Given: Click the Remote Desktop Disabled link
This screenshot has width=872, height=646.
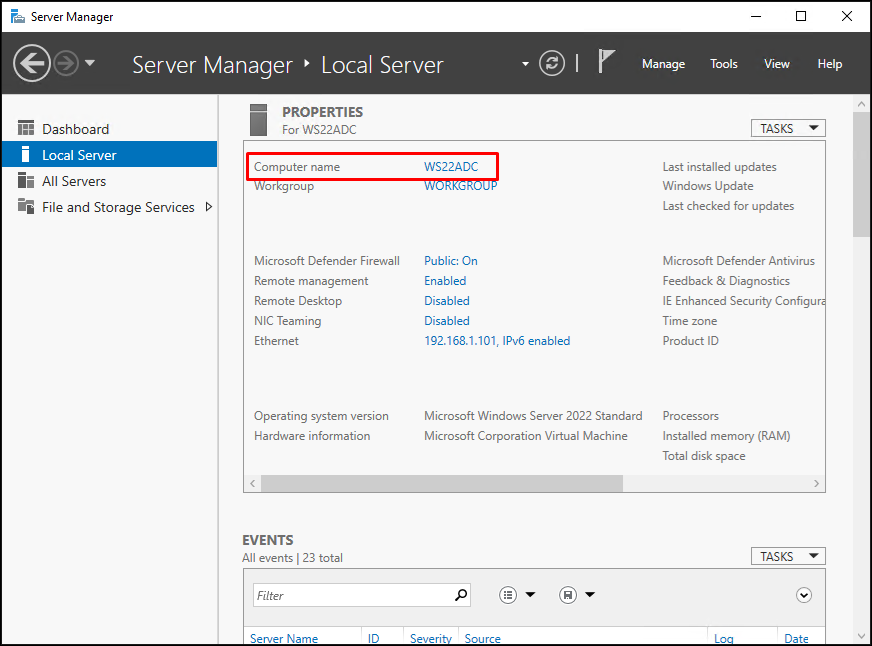Looking at the screenshot, I should tap(447, 301).
